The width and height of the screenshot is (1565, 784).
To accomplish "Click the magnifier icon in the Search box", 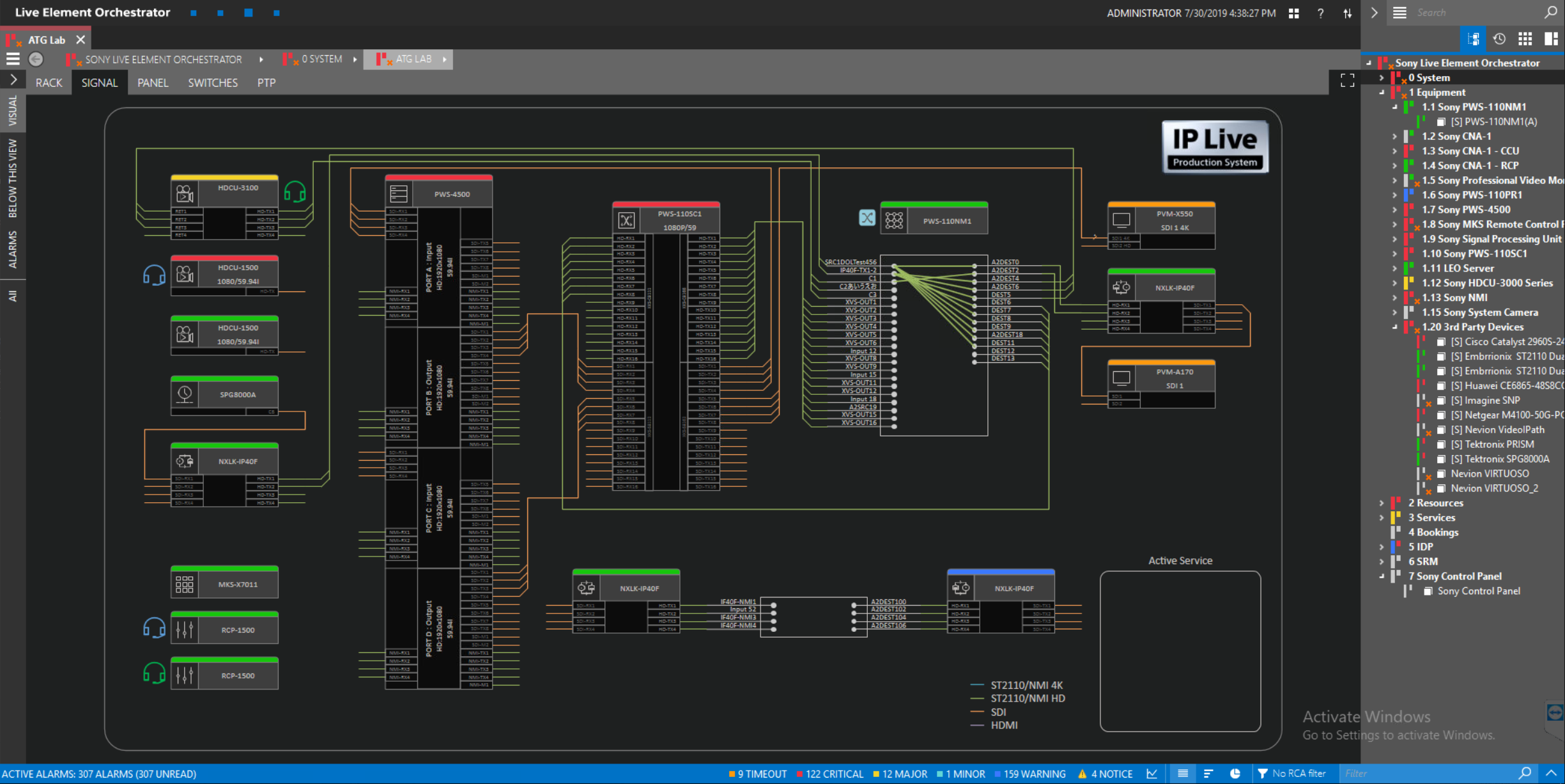I will (1551, 12).
